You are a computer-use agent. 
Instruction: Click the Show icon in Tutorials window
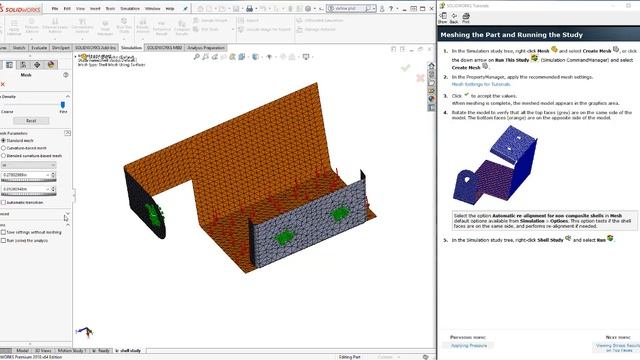click(x=443, y=17)
